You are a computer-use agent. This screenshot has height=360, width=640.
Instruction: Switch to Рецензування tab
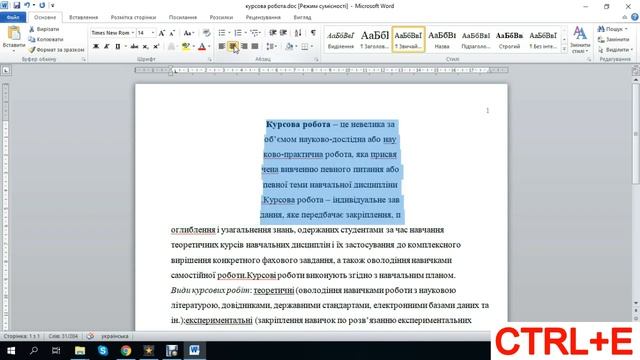pos(263,18)
